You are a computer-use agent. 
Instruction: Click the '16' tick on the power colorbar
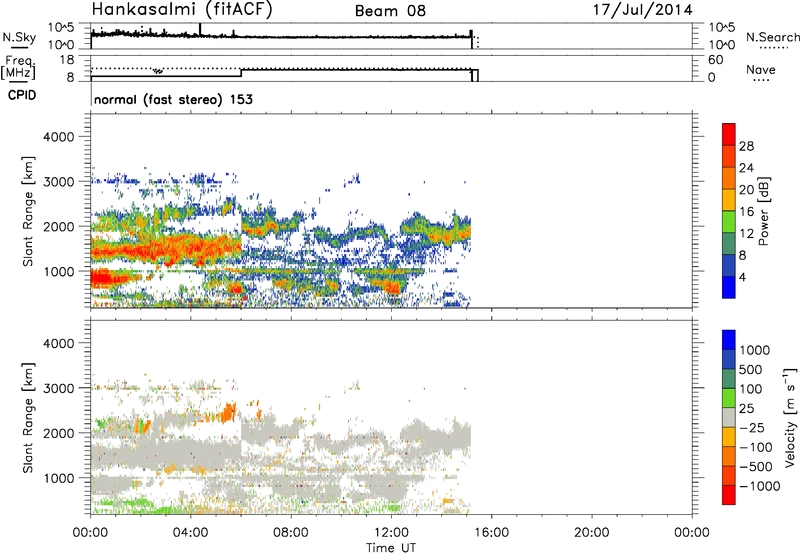click(746, 212)
